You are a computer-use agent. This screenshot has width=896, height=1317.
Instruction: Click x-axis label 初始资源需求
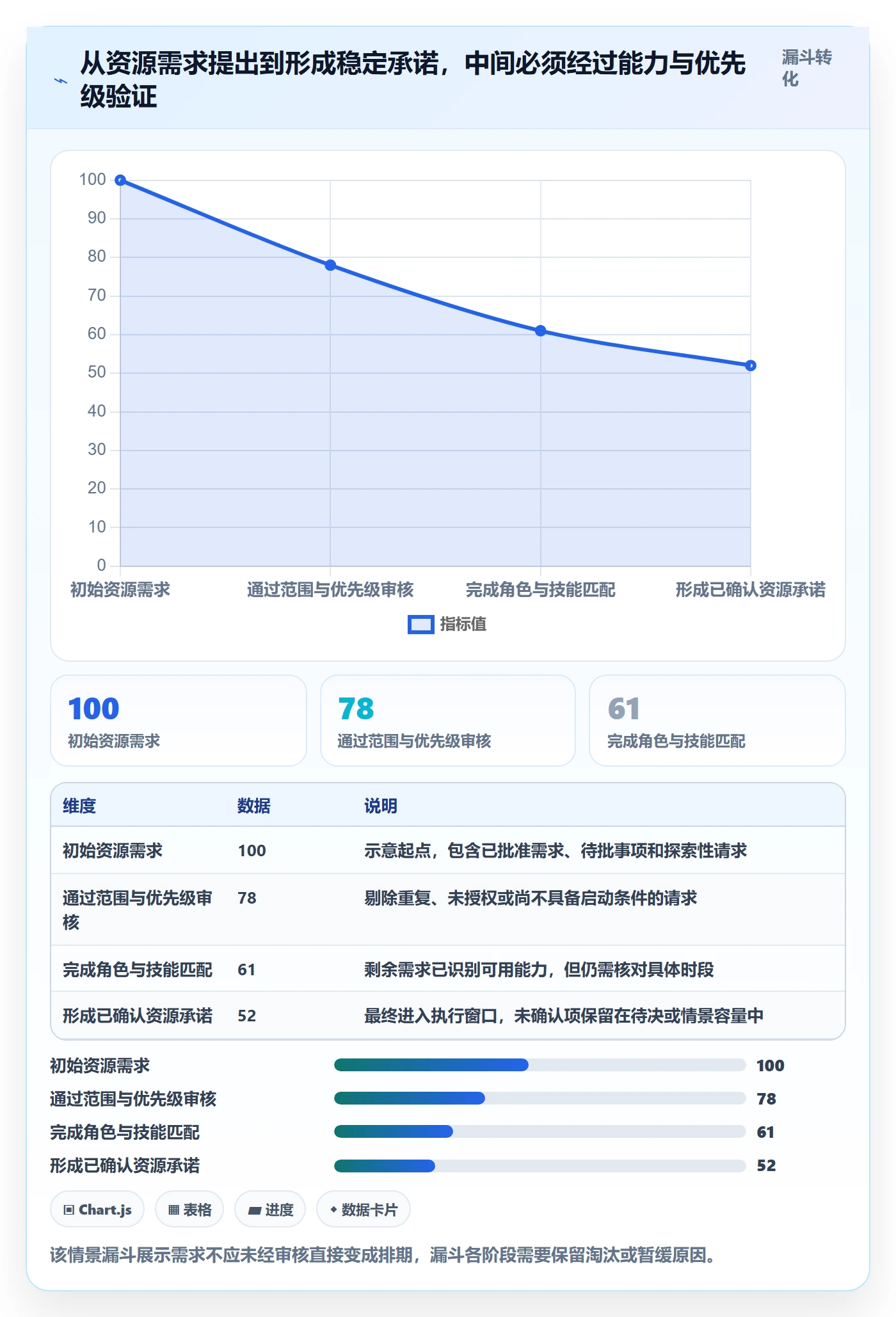point(120,589)
